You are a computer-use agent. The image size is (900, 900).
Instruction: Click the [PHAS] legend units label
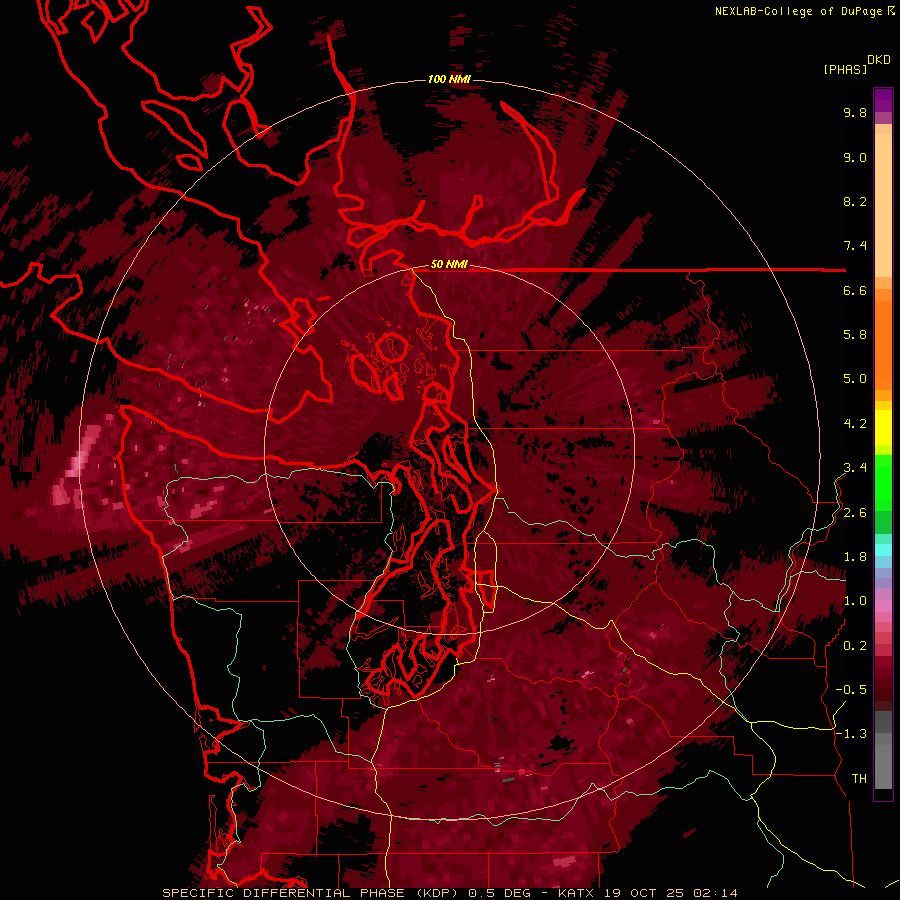click(x=845, y=69)
